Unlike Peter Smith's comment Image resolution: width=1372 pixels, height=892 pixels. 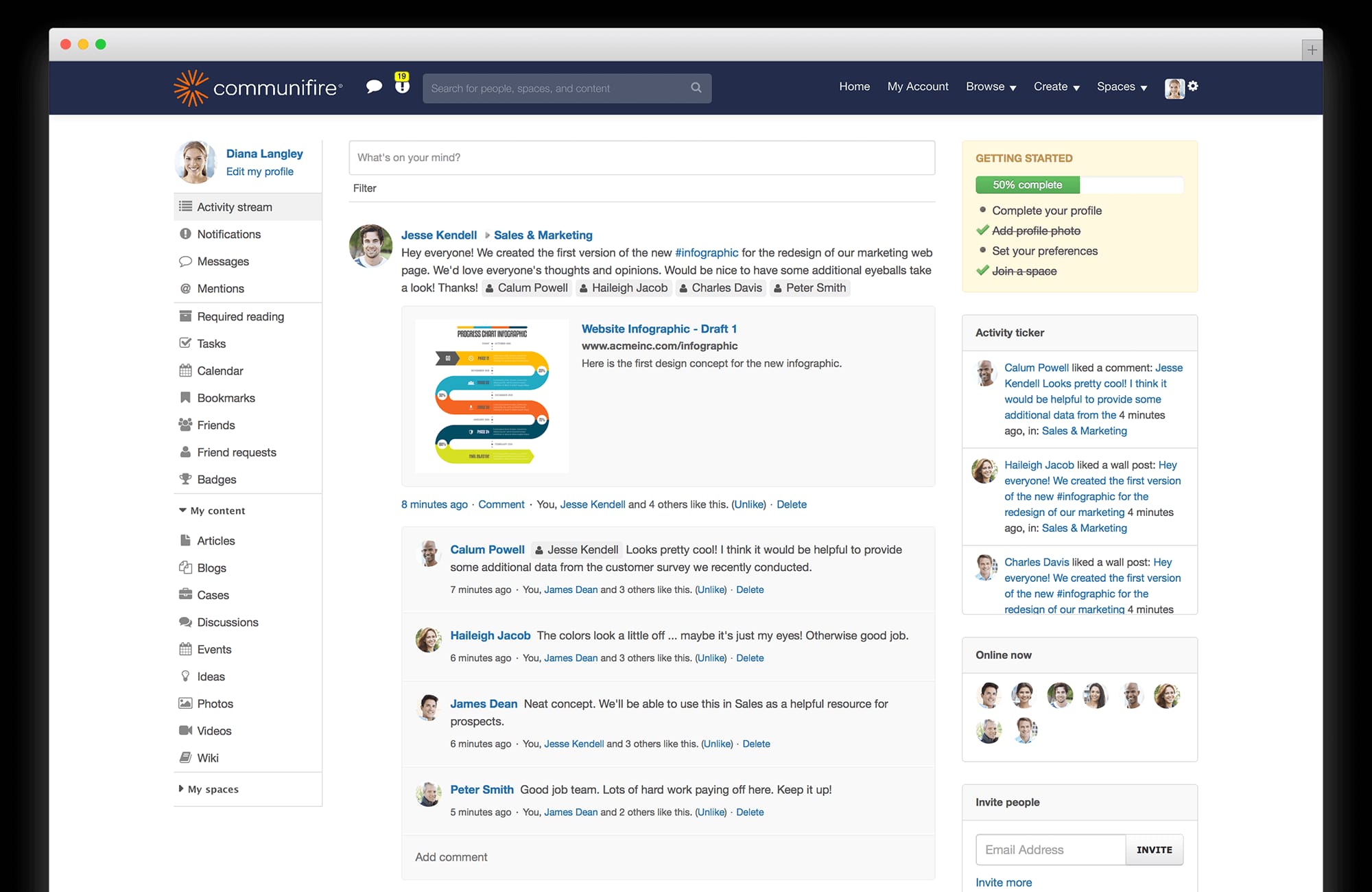711,812
